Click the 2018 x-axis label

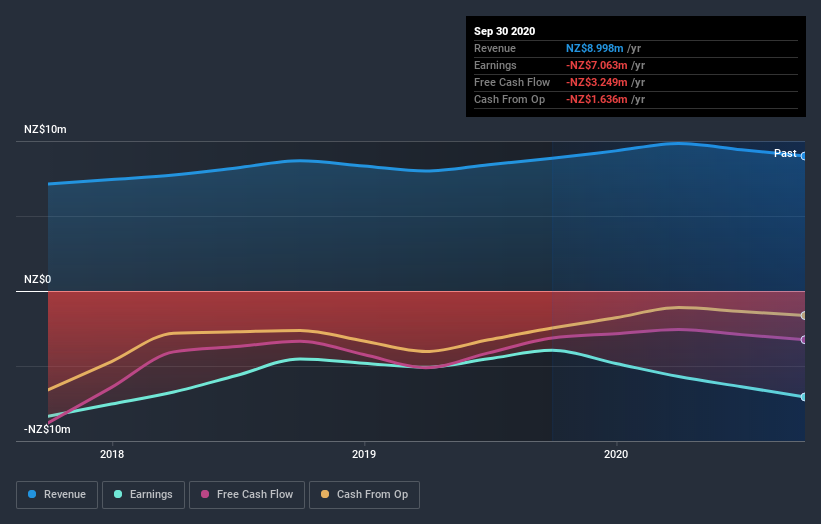click(x=112, y=454)
